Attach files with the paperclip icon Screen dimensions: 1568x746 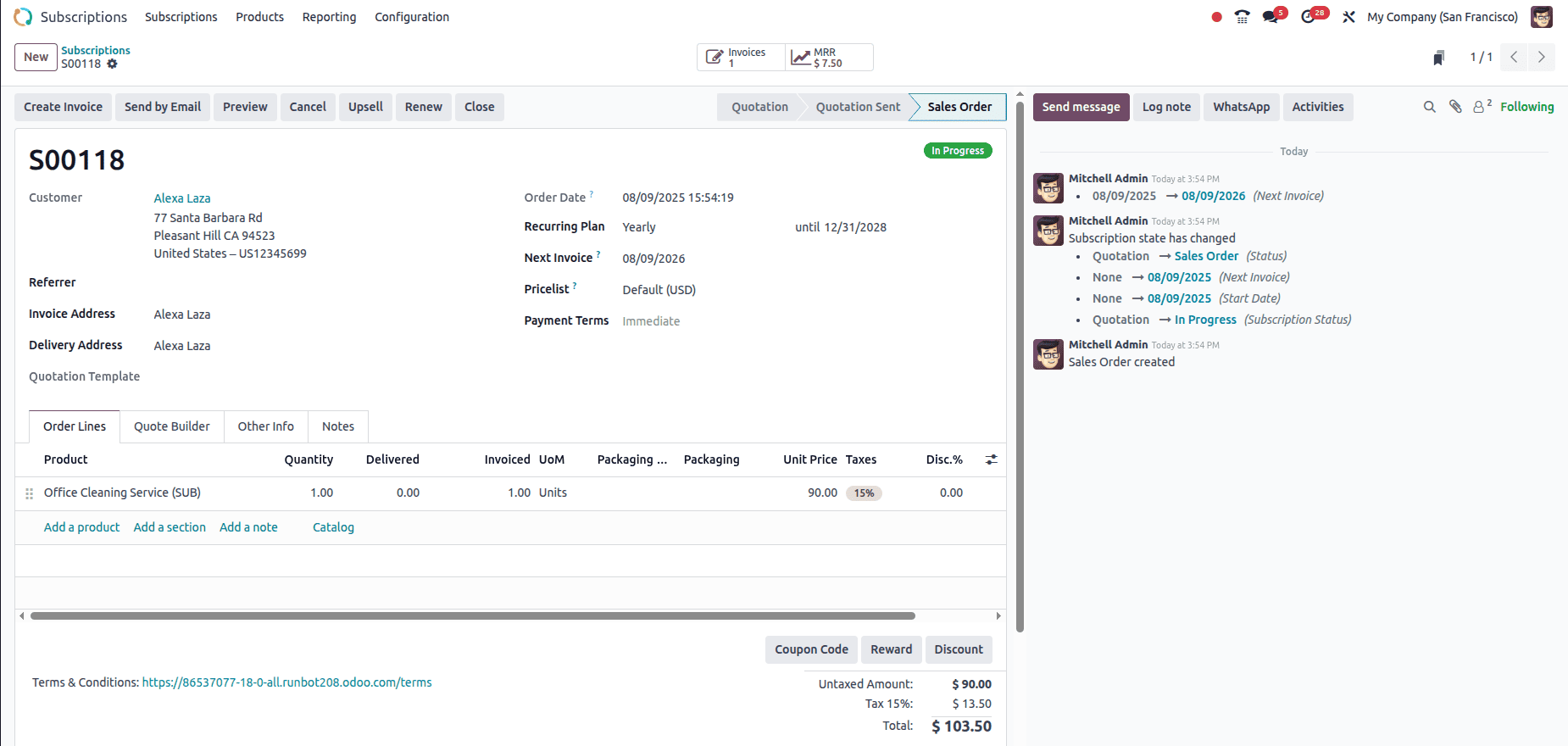pos(1455,107)
